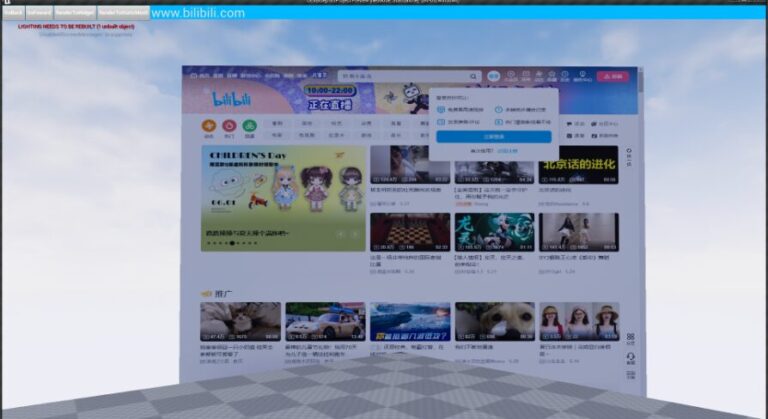Open the two dancers video thumbnail
Image resolution: width=768 pixels, height=419 pixels.
tap(578, 232)
